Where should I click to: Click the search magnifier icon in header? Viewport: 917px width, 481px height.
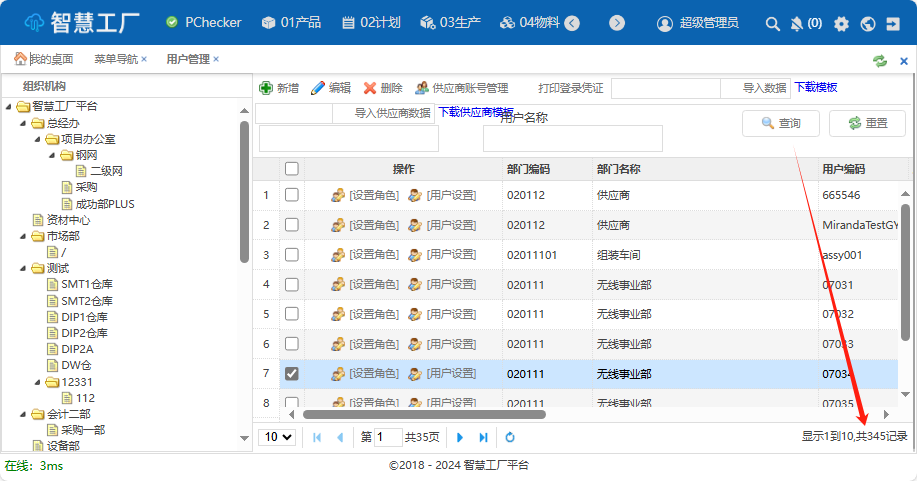tap(772, 23)
